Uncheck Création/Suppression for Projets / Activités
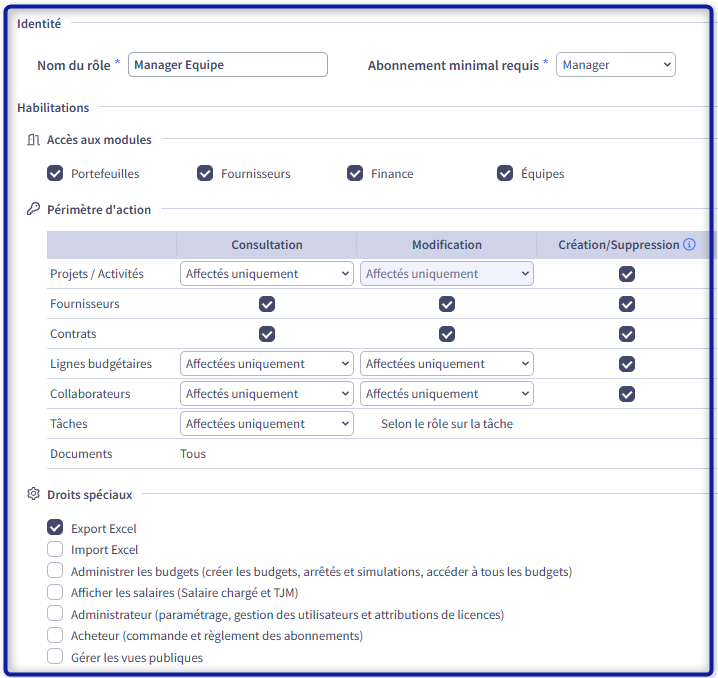The height and width of the screenshot is (678, 718). 627,274
